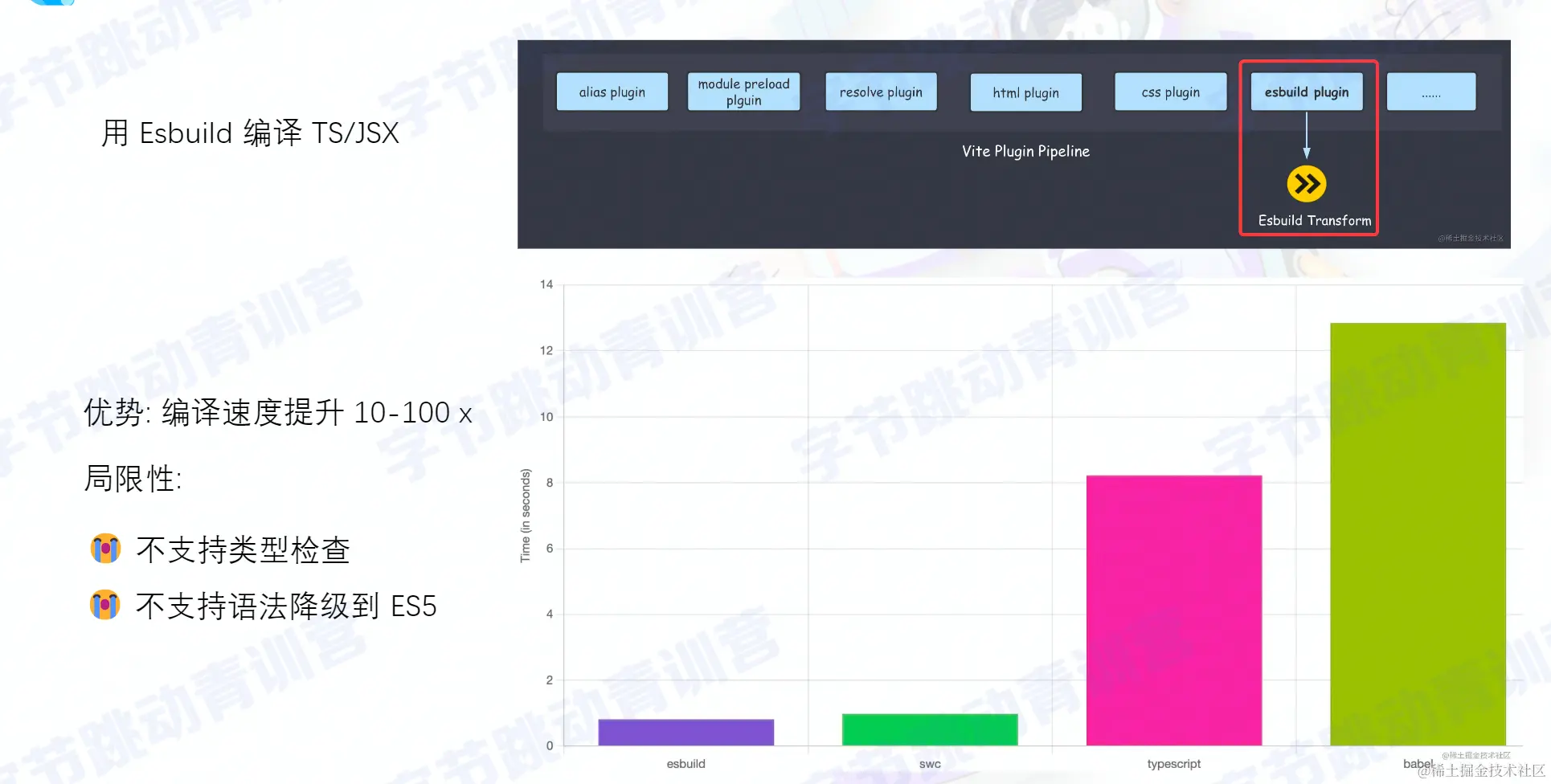Click the "swc" x-axis label
The image size is (1551, 784).
coord(930,764)
